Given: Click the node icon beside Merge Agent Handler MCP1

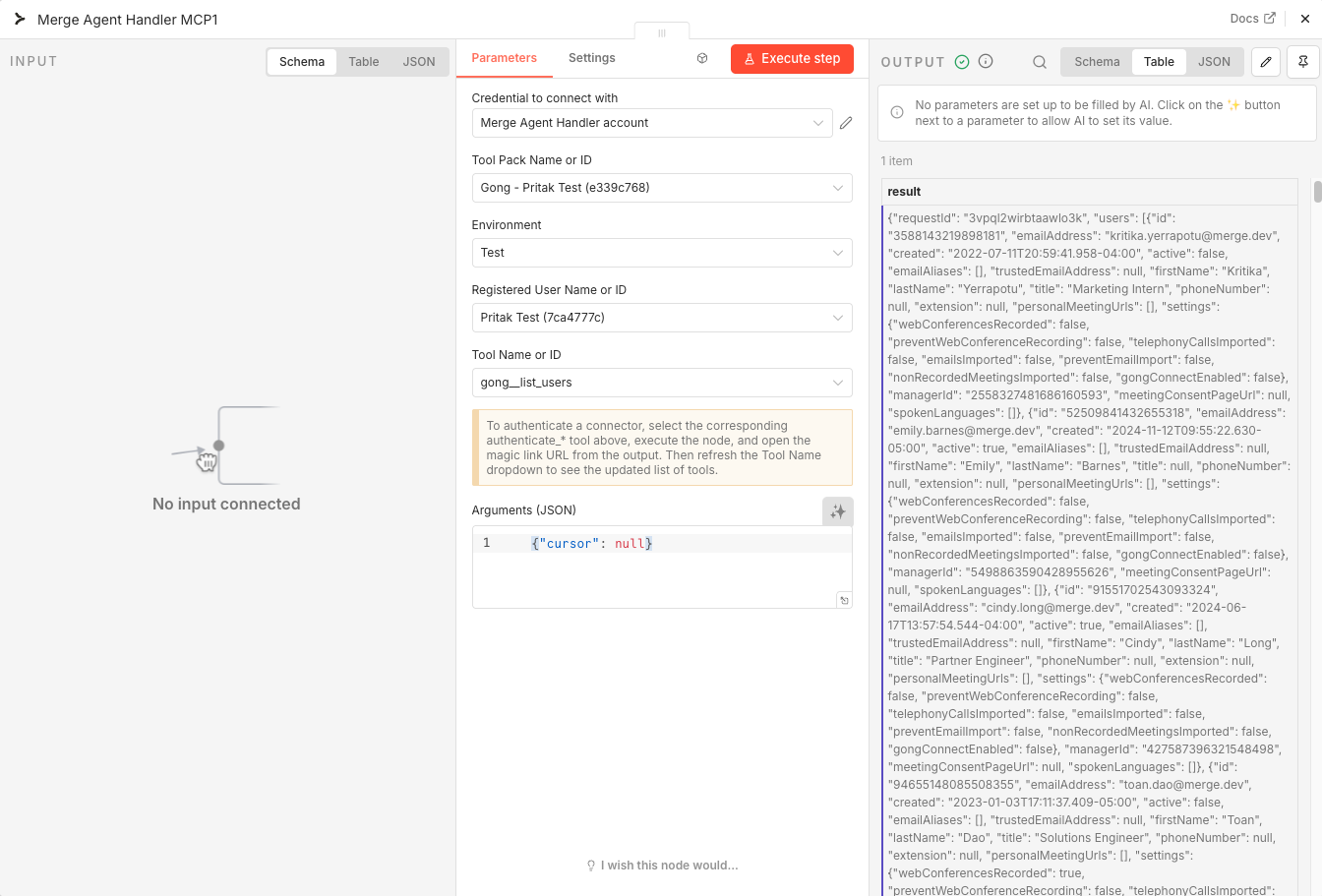Looking at the screenshot, I should click(20, 19).
